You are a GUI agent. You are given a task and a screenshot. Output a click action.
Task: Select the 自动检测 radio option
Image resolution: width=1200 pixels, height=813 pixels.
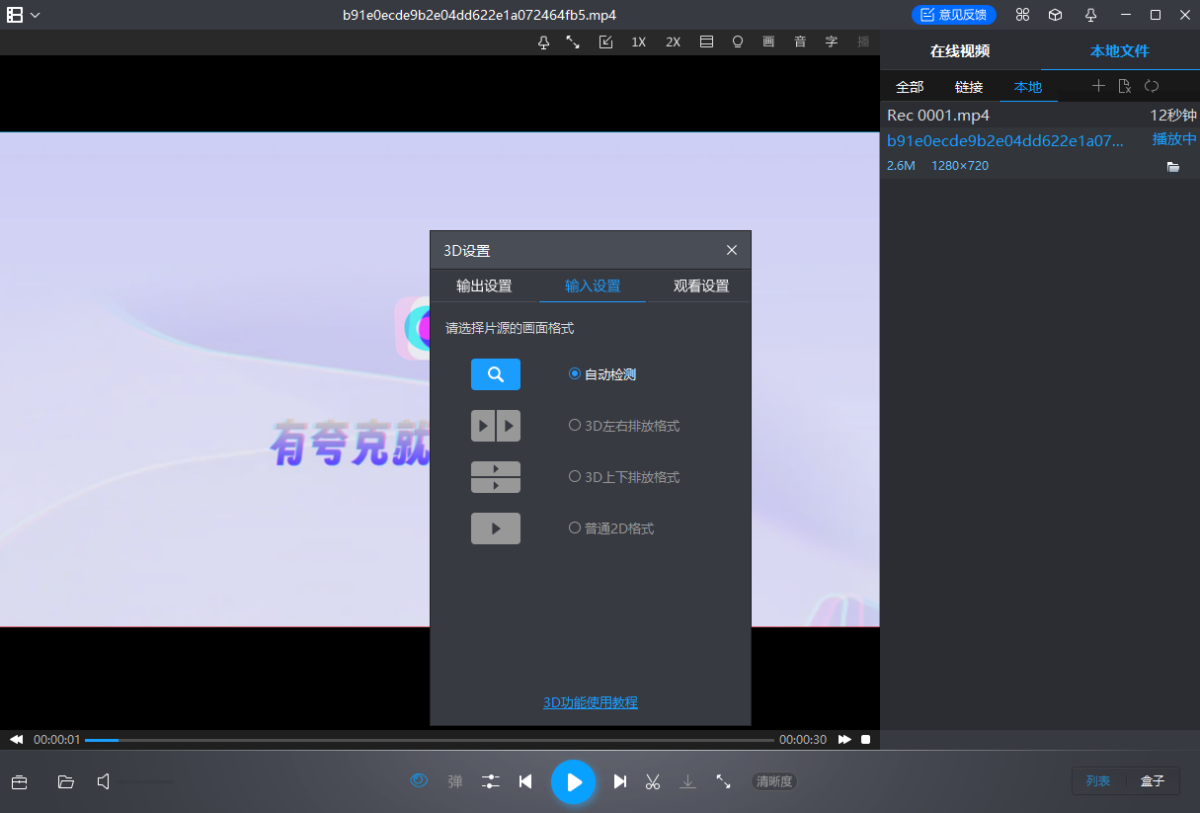click(x=575, y=374)
